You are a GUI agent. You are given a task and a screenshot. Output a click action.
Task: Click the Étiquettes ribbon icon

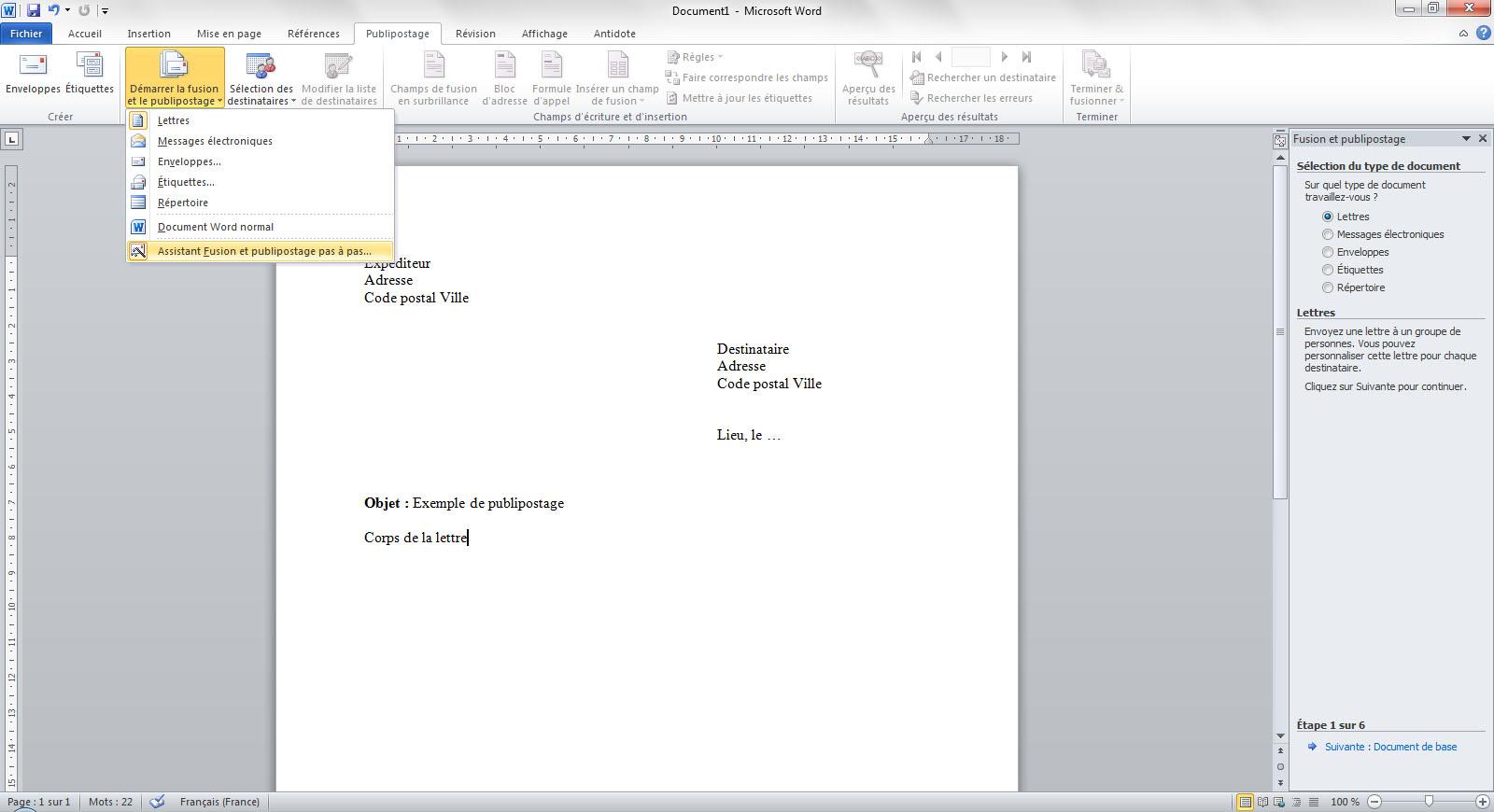pyautogui.click(x=90, y=74)
